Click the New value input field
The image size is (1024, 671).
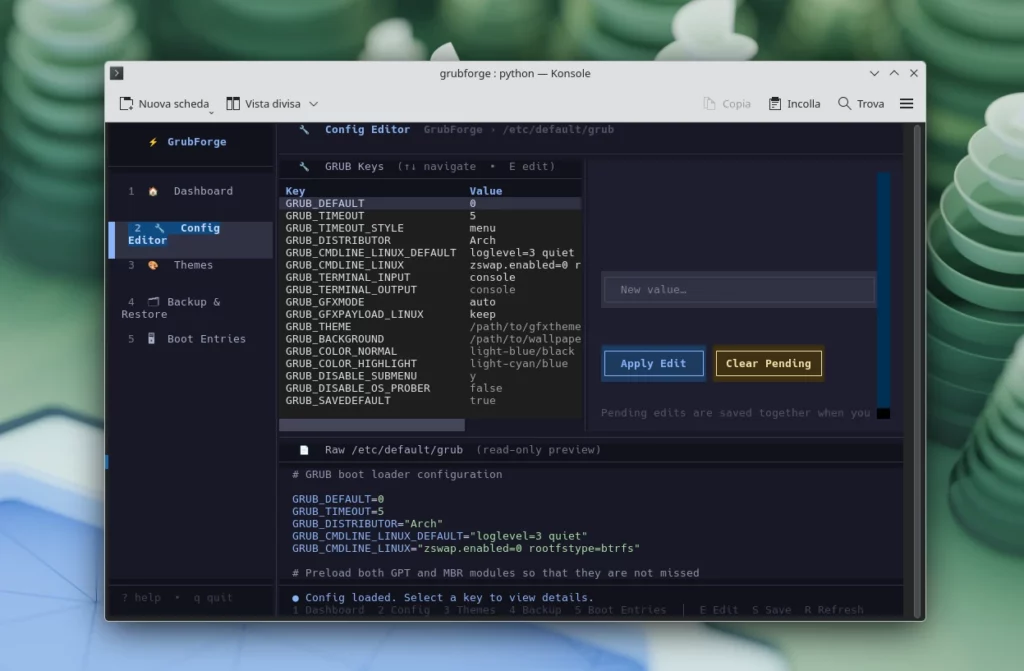[x=738, y=289]
